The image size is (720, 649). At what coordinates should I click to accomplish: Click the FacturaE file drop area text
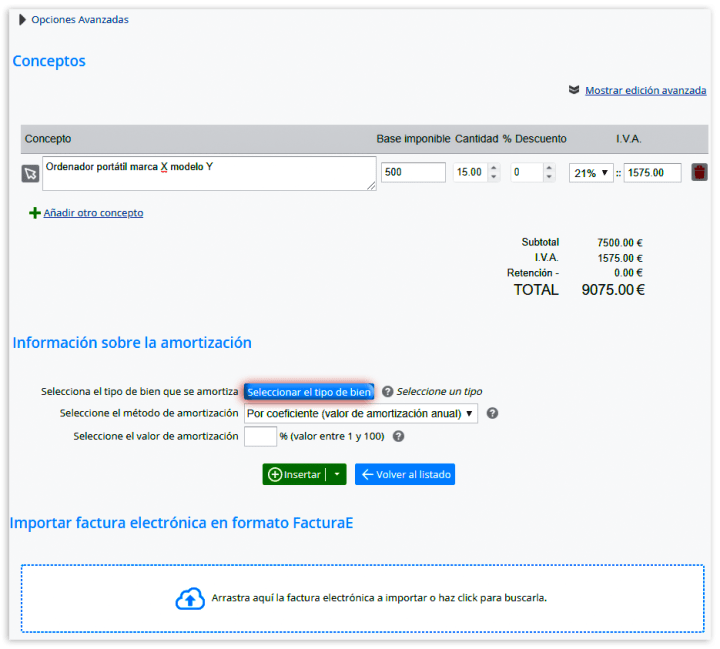pyautogui.click(x=379, y=598)
